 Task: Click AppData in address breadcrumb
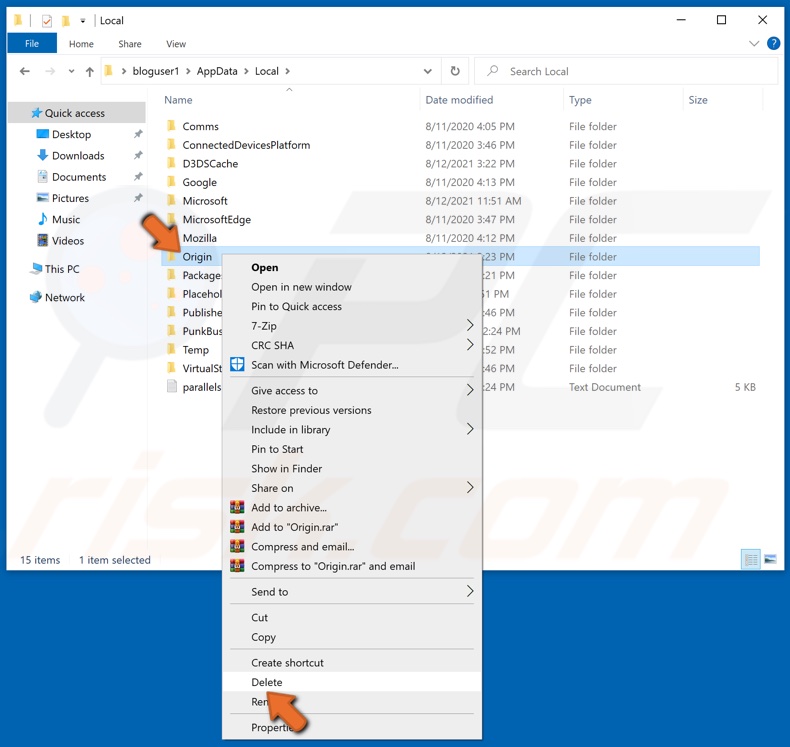pos(217,71)
